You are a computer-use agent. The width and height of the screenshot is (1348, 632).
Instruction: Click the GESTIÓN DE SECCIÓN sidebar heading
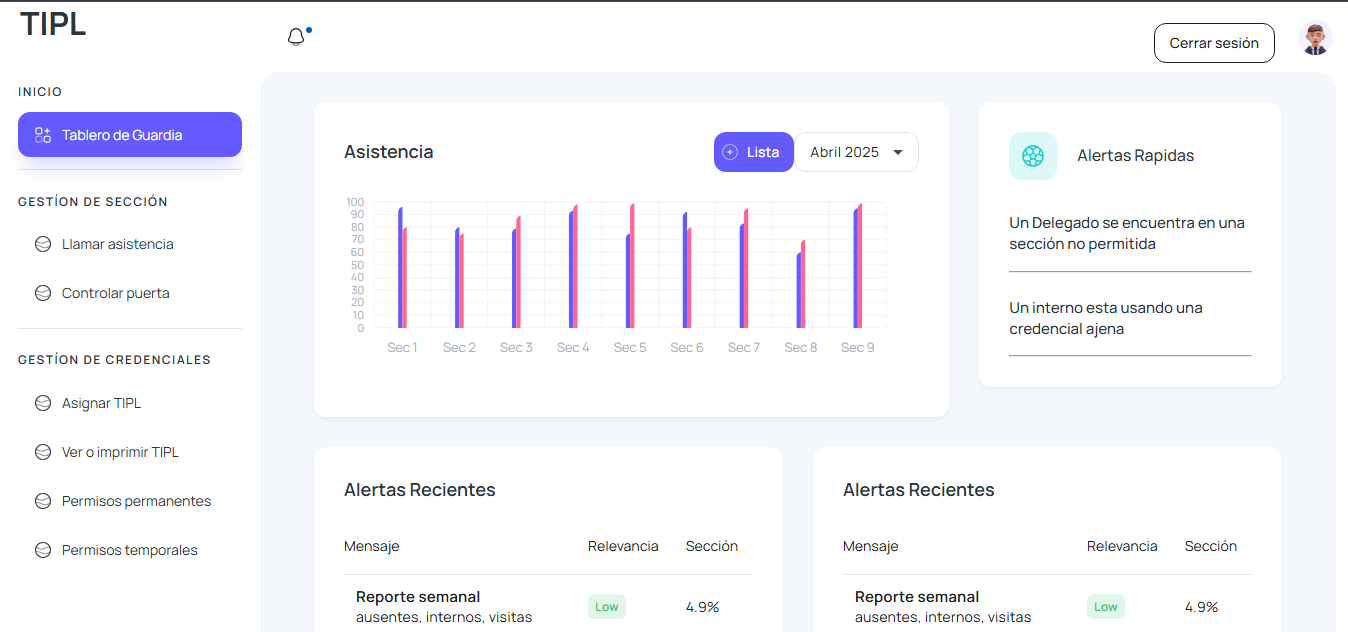click(x=93, y=202)
